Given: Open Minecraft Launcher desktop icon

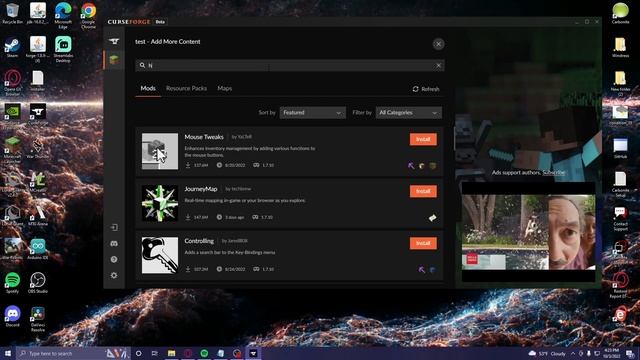Looking at the screenshot, I should (x=12, y=150).
